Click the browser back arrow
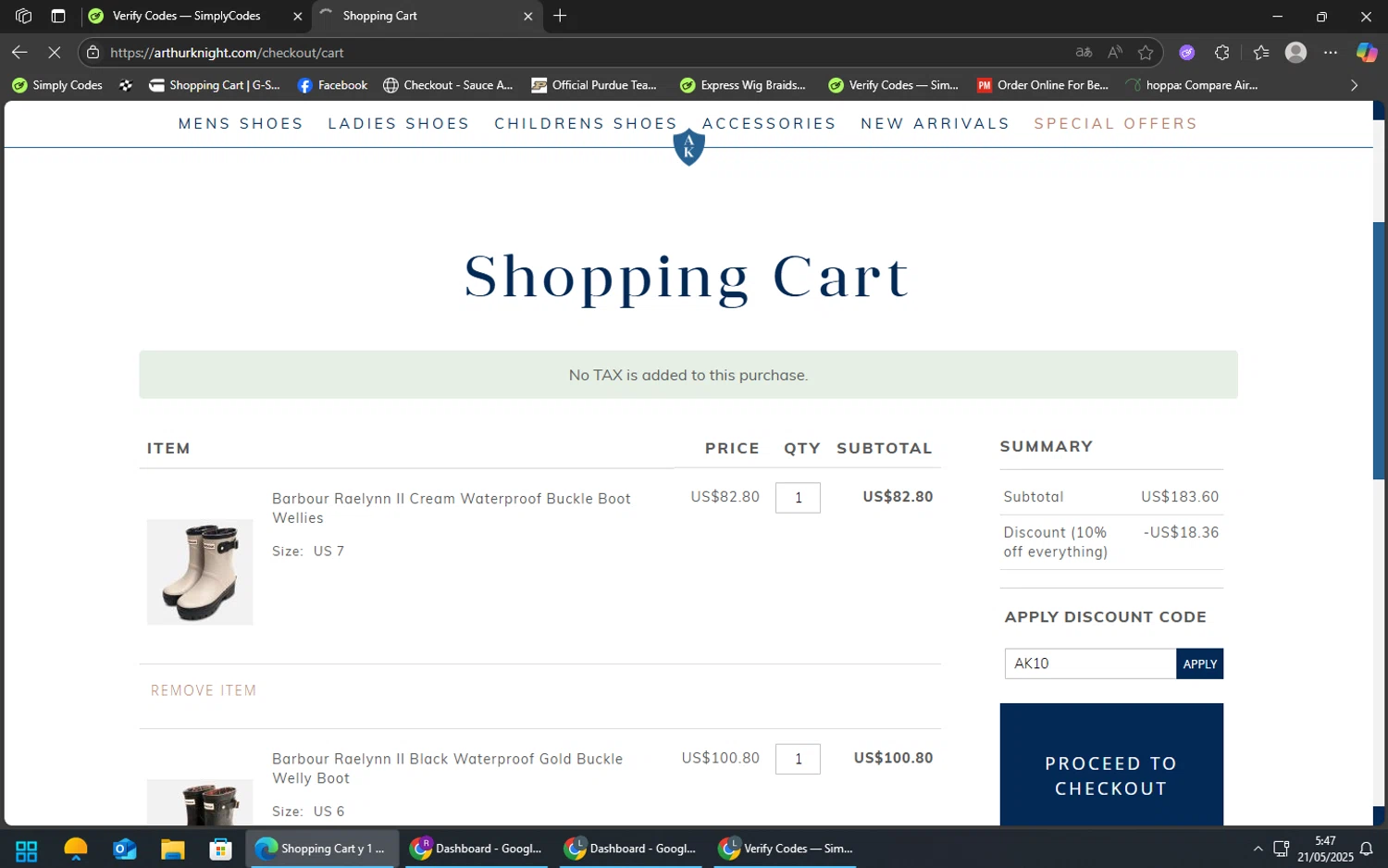1388x868 pixels. 19,53
